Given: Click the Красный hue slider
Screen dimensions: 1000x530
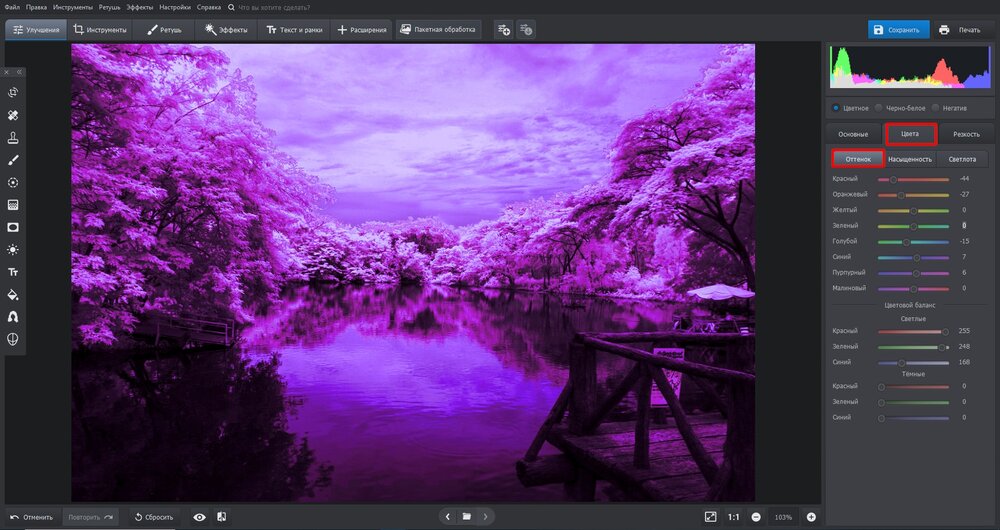Looking at the screenshot, I should pyautogui.click(x=913, y=179).
